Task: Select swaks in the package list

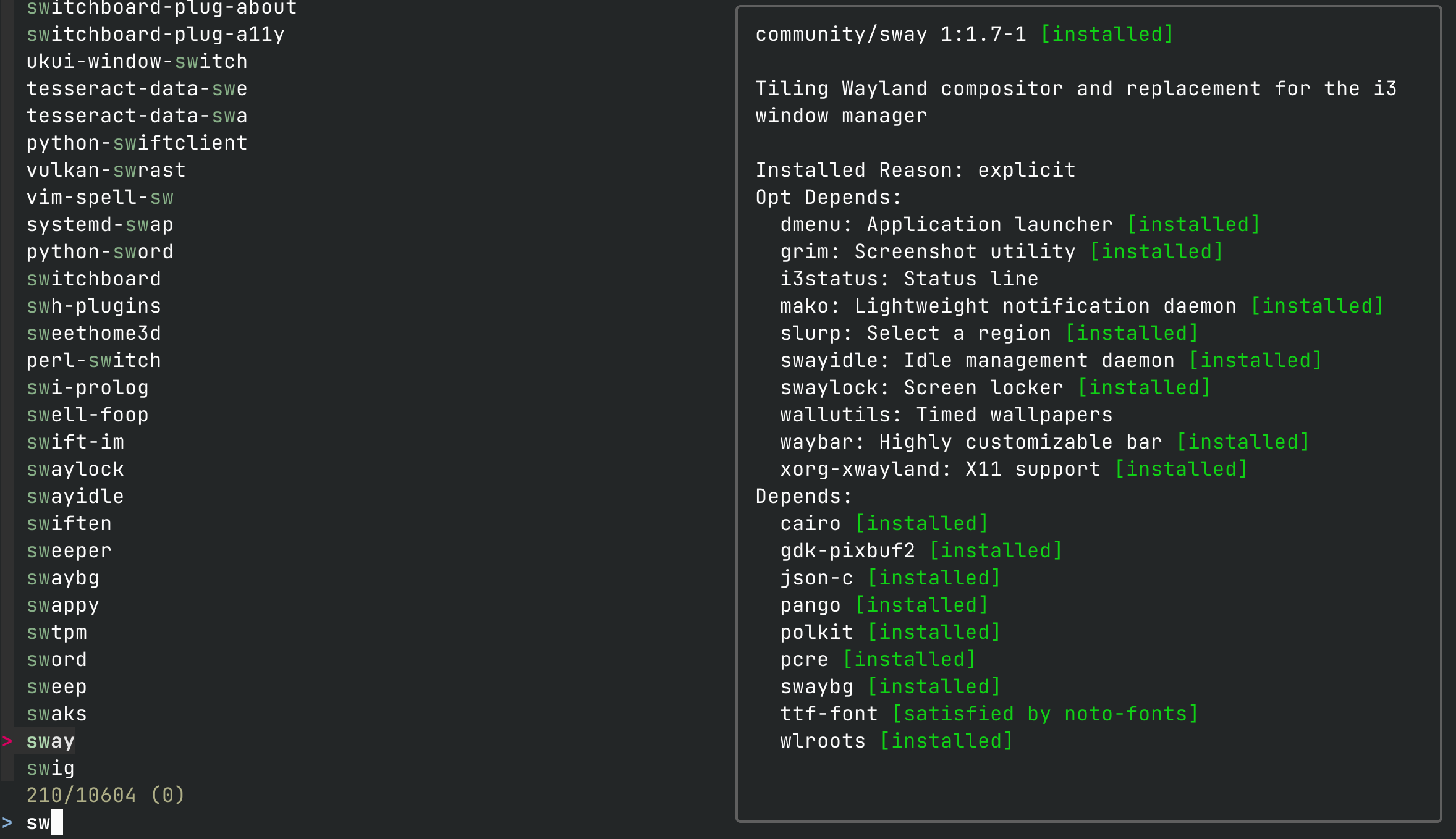Action: click(56, 714)
